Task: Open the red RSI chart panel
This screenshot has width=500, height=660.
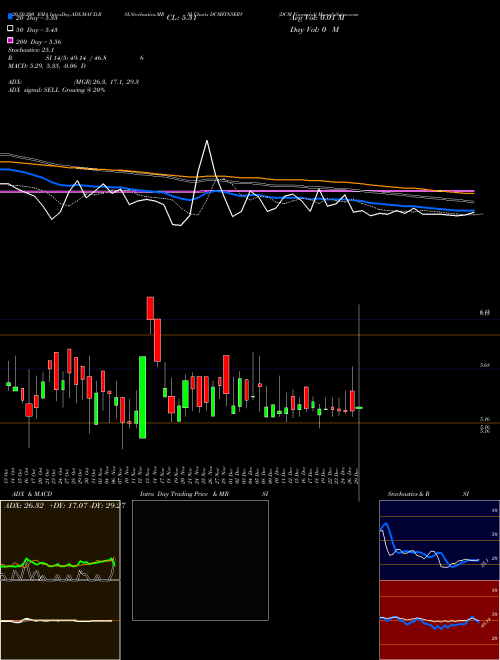Action: point(439,620)
